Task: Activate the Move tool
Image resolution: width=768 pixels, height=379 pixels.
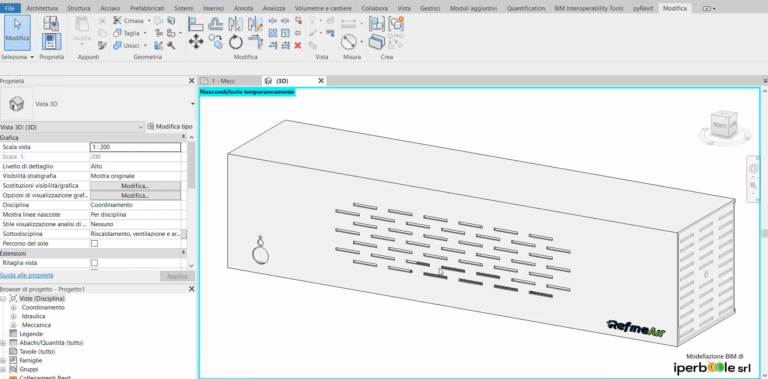Action: pyautogui.click(x=196, y=42)
